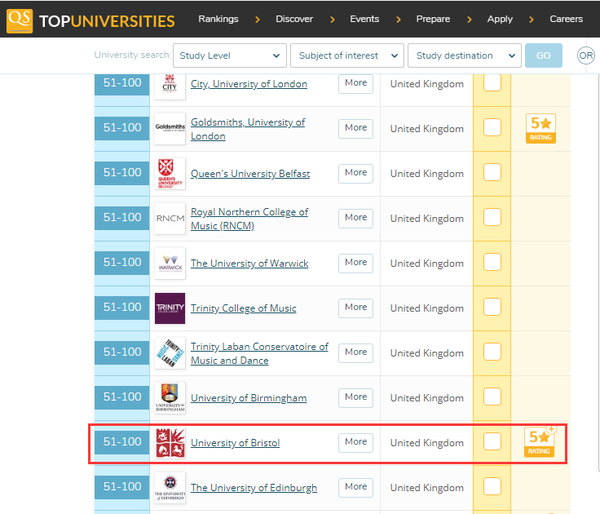
Task: Expand More for Trinity Laban Conservatoire
Action: (356, 352)
